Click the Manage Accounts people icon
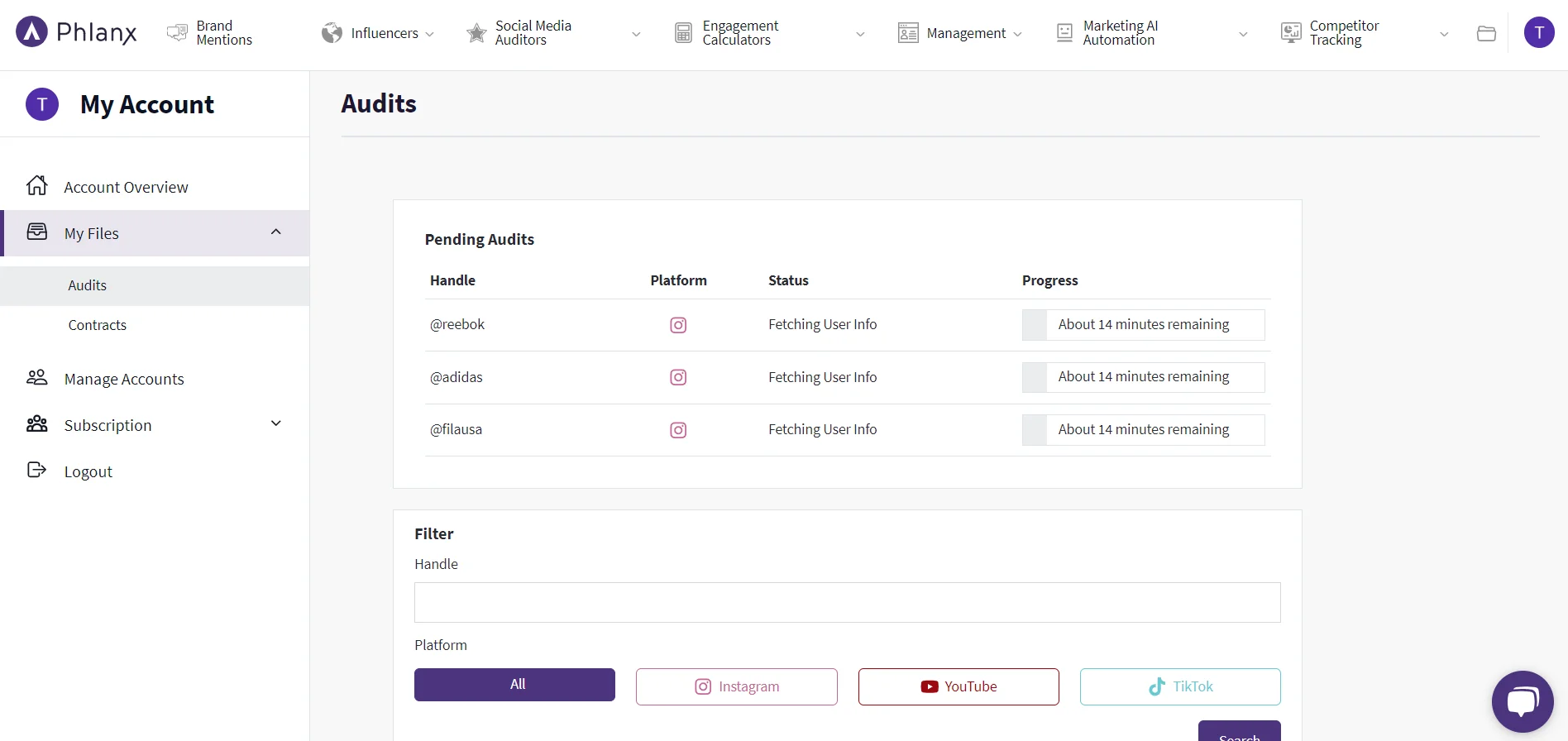 pyautogui.click(x=37, y=377)
